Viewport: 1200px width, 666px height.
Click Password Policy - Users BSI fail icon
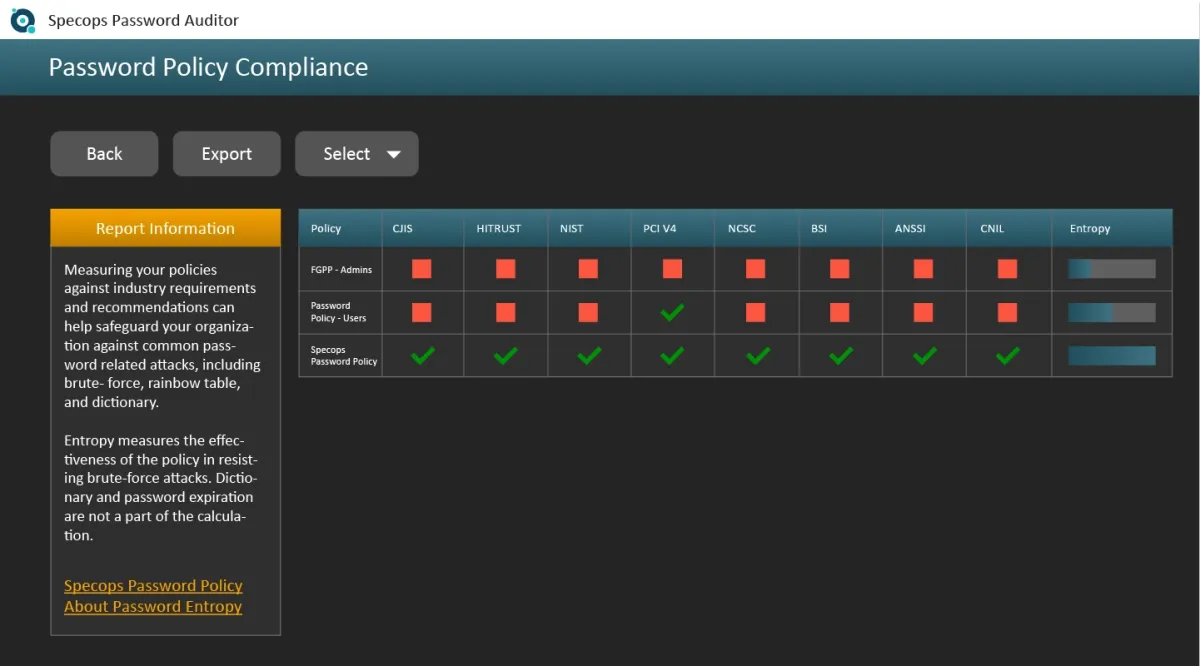click(x=839, y=312)
